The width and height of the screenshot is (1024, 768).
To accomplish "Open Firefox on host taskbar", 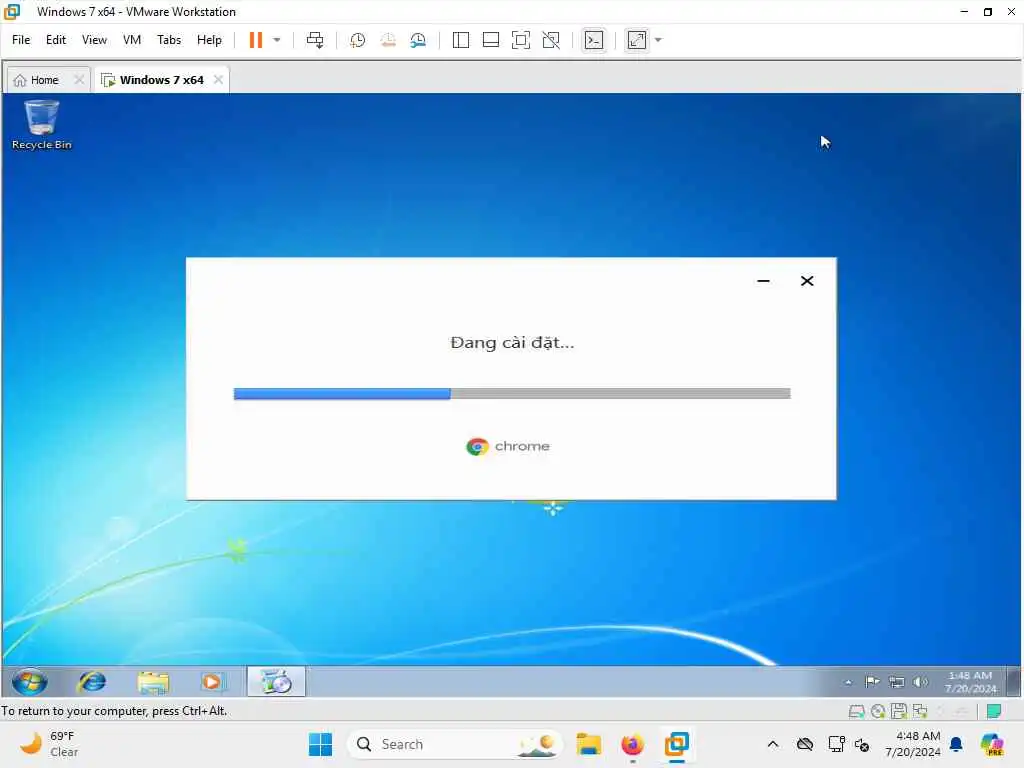I will (x=632, y=744).
